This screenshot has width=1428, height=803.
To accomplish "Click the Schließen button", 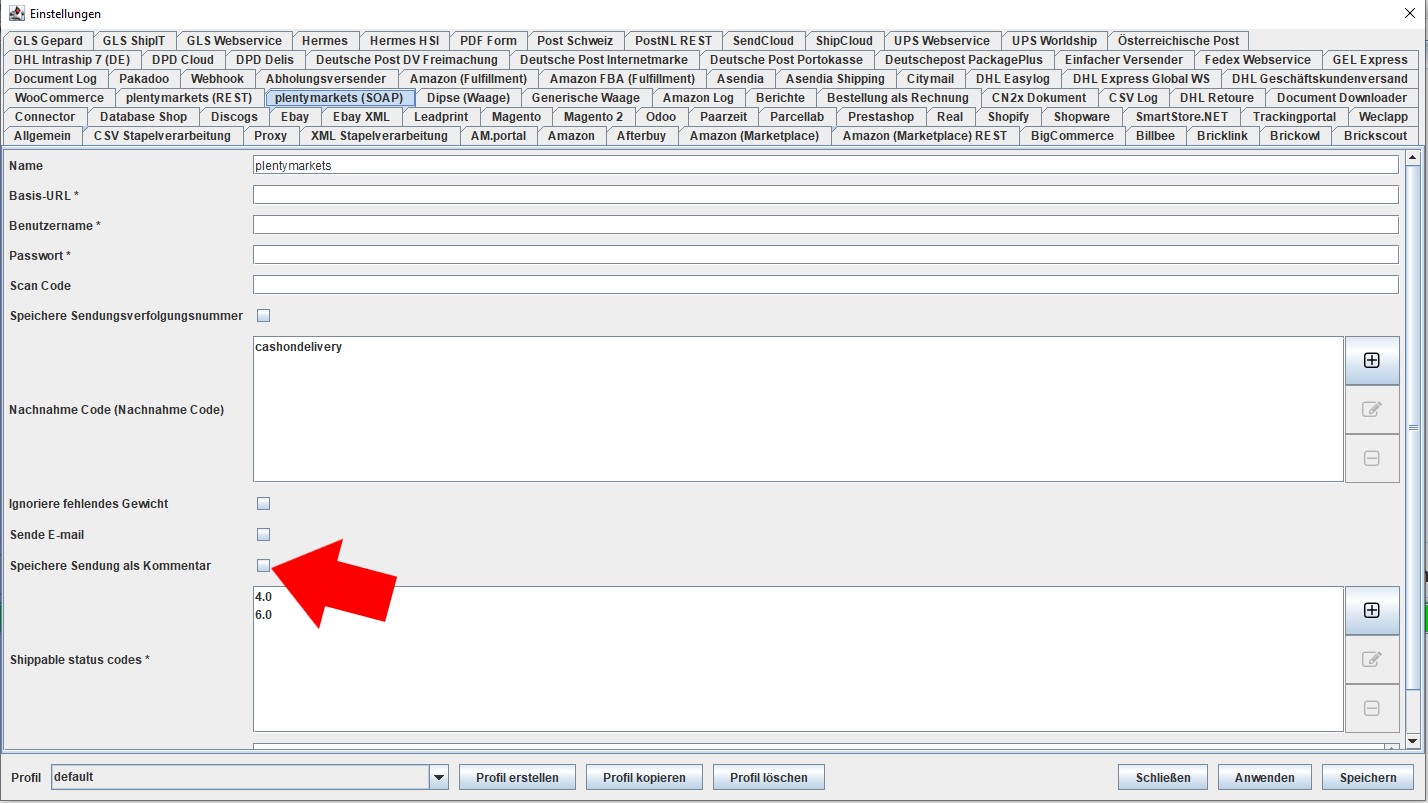I will 1163,777.
